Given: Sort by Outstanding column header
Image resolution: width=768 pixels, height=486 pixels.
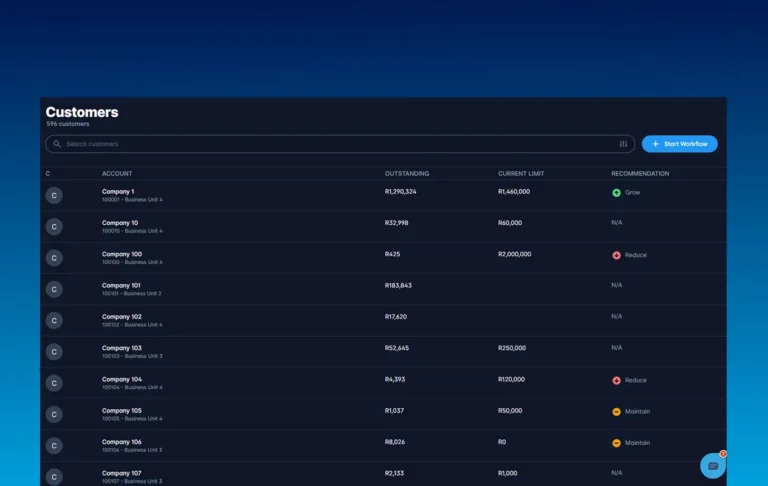Looking at the screenshot, I should click(x=407, y=174).
